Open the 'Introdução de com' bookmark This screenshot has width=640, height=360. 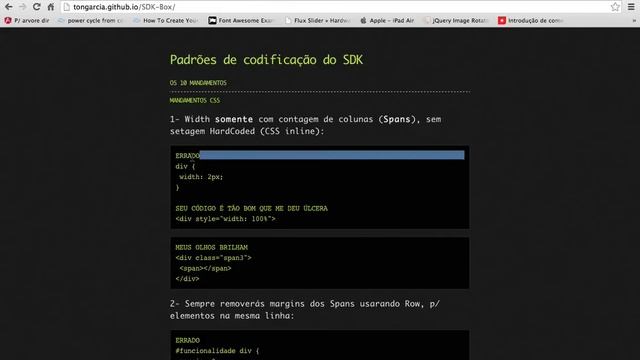[x=531, y=20]
